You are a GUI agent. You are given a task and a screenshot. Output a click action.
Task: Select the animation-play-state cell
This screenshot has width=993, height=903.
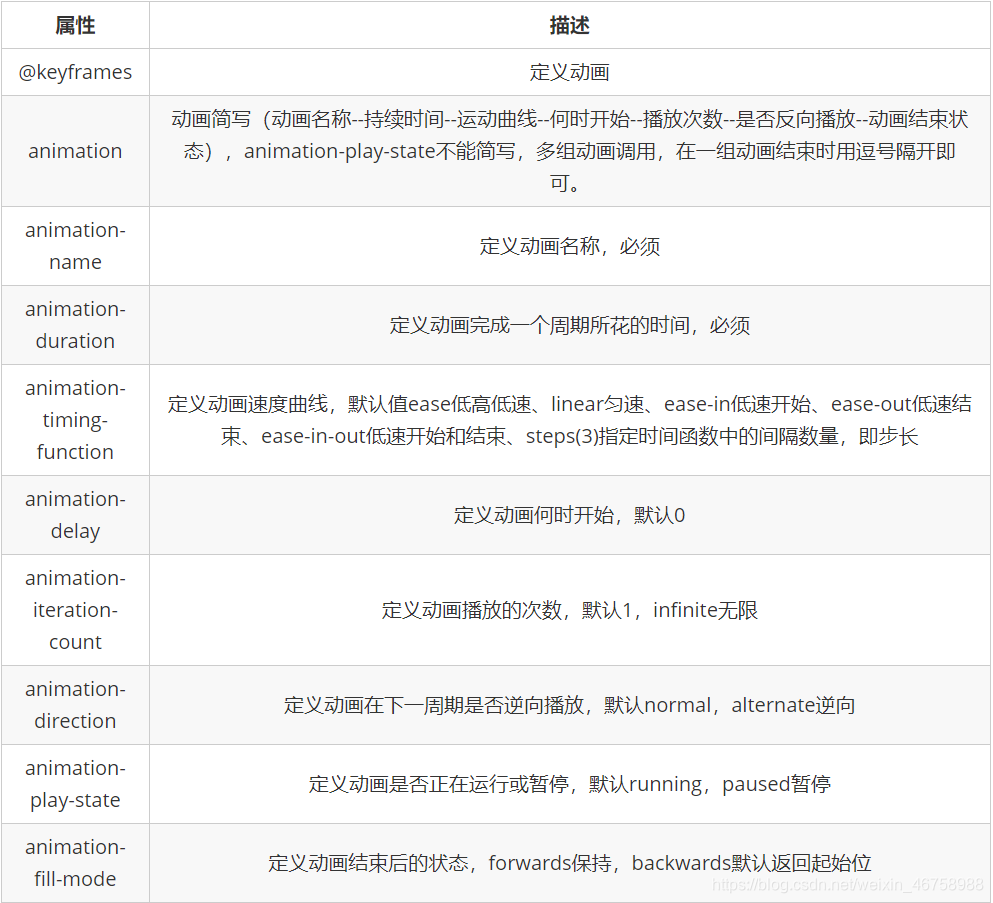75,784
